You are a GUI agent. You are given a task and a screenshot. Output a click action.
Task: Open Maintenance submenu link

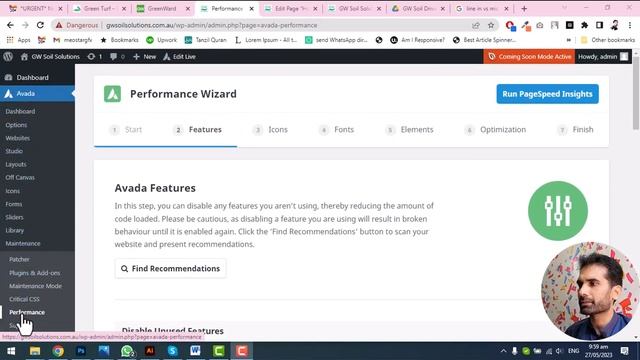22,243
